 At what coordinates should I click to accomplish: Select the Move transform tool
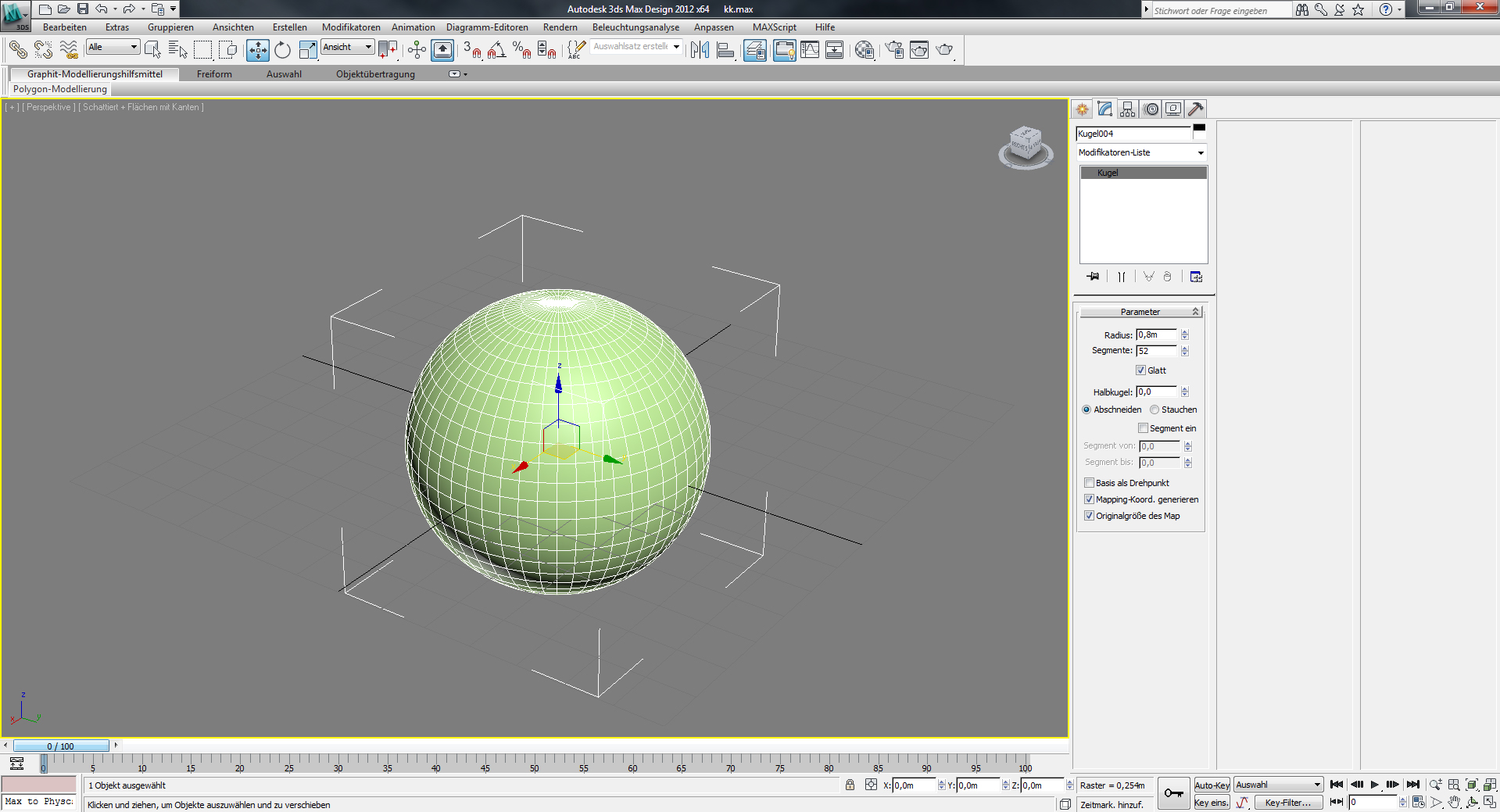click(257, 50)
